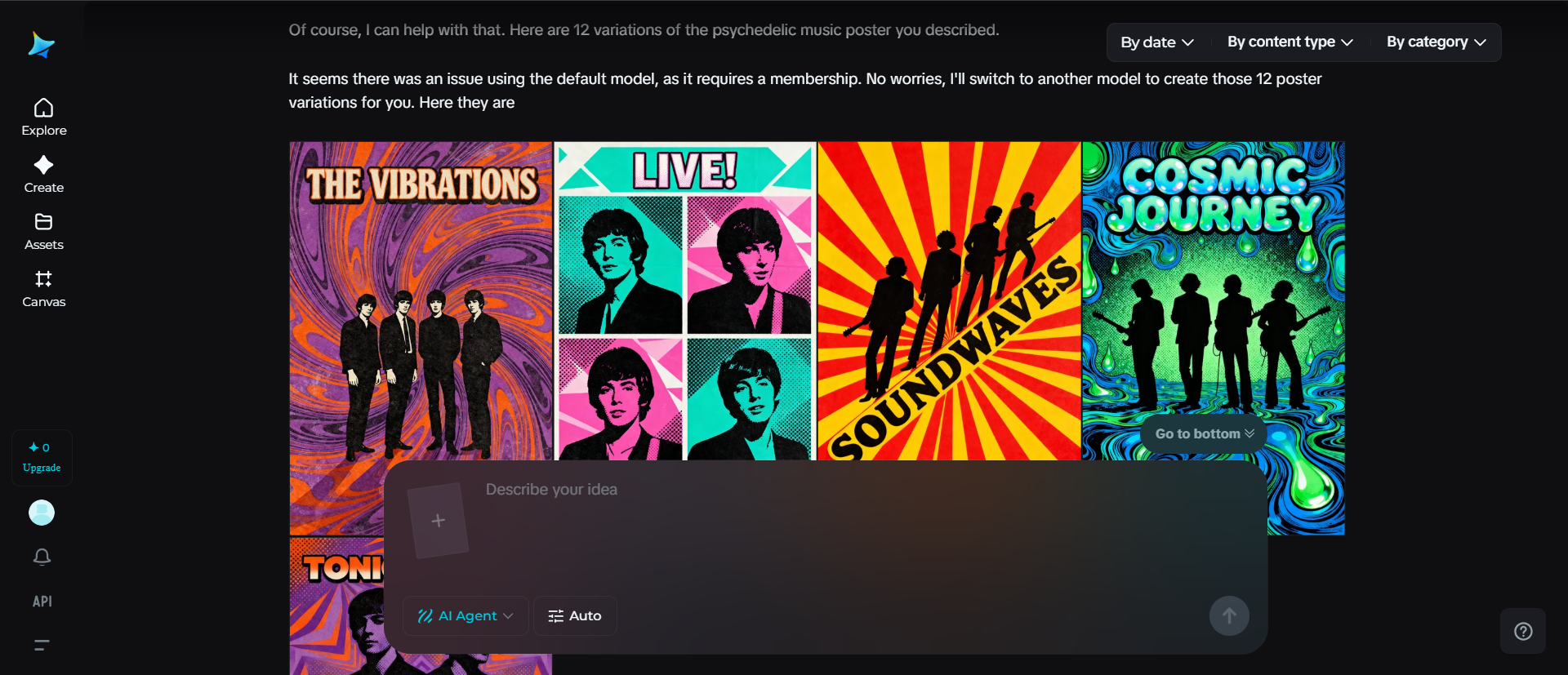The image size is (1568, 675).
Task: Open the AI Agent mode dropdown
Action: [465, 616]
